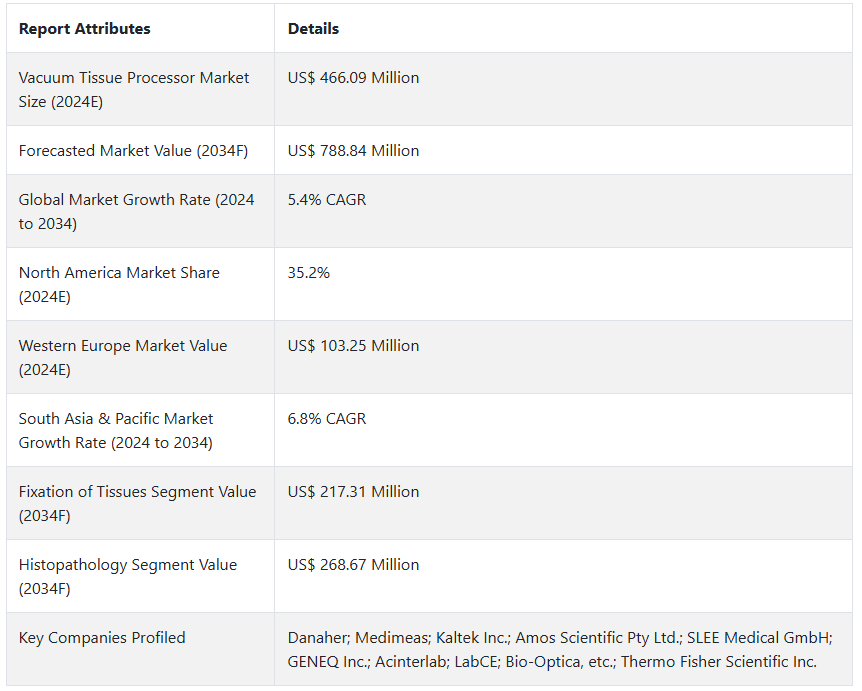Image resolution: width=862 pixels, height=691 pixels.
Task: Click the Details column header
Action: 313,29
